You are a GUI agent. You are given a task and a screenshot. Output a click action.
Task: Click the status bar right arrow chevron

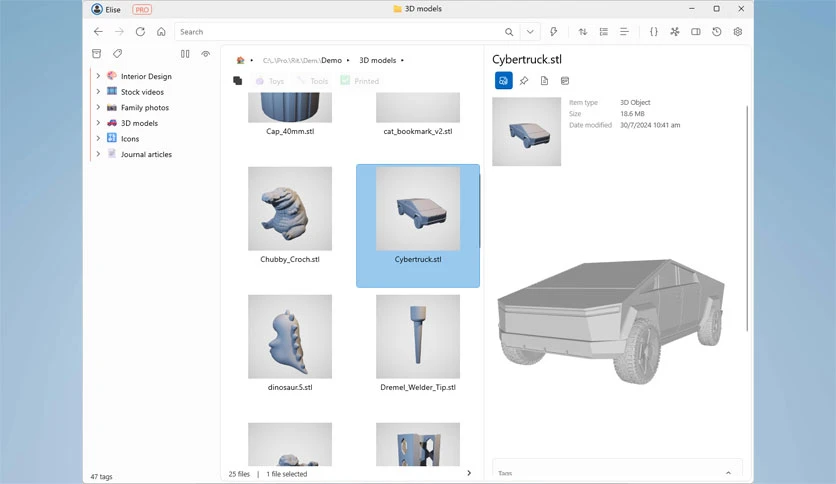pos(469,473)
